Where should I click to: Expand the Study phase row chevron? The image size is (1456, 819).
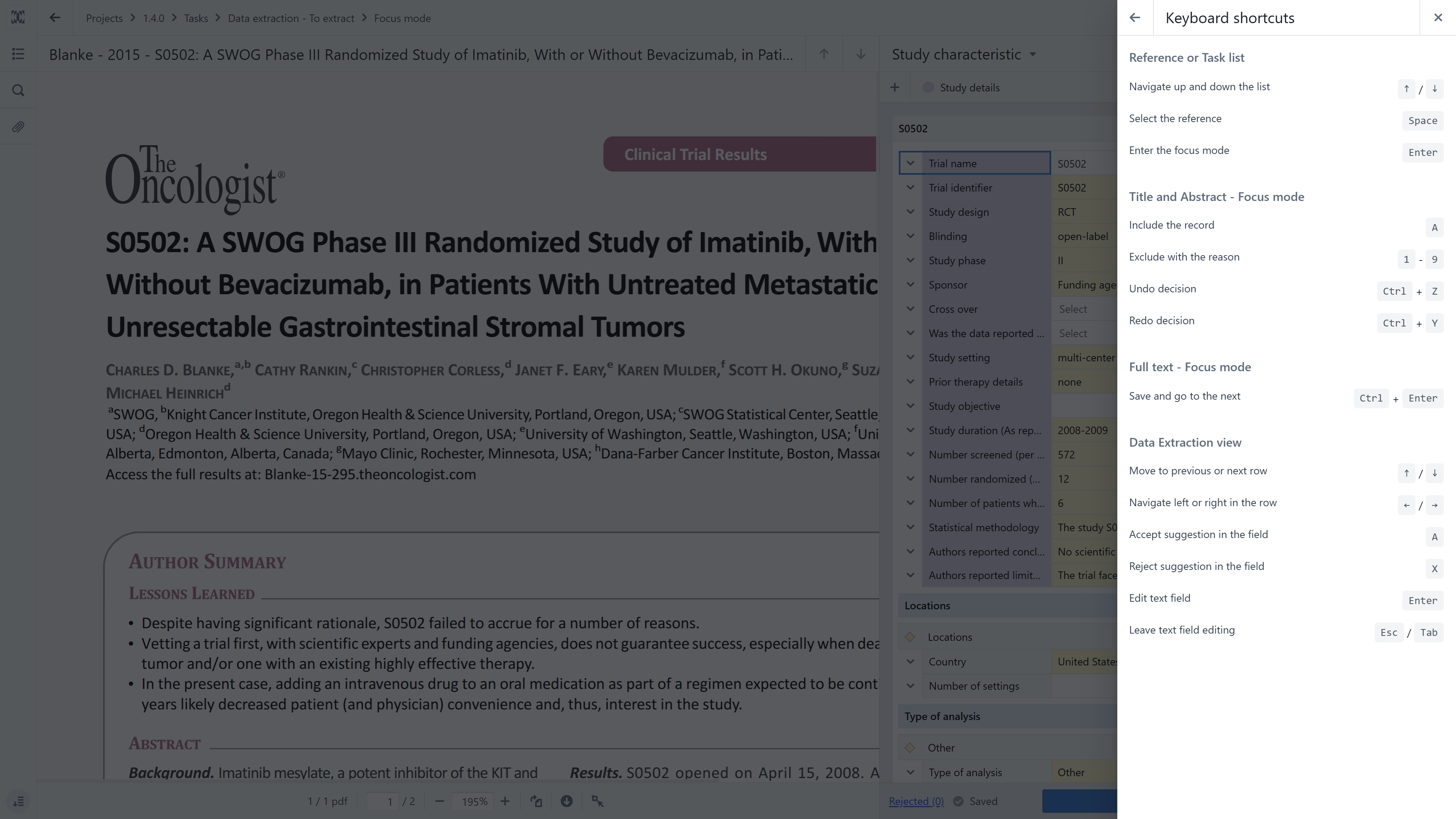(x=910, y=260)
